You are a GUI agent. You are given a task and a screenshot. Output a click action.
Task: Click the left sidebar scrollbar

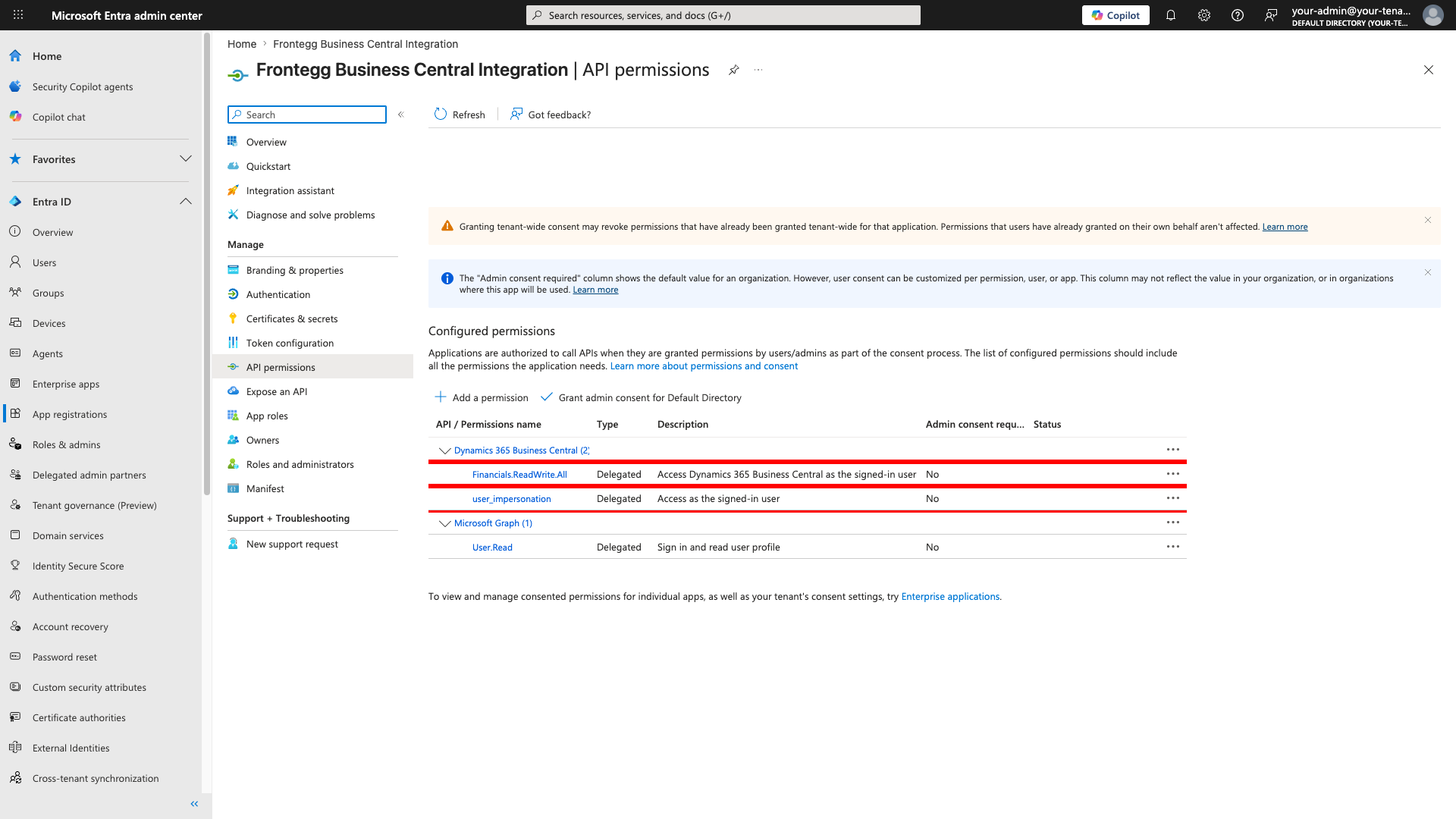pos(206,264)
